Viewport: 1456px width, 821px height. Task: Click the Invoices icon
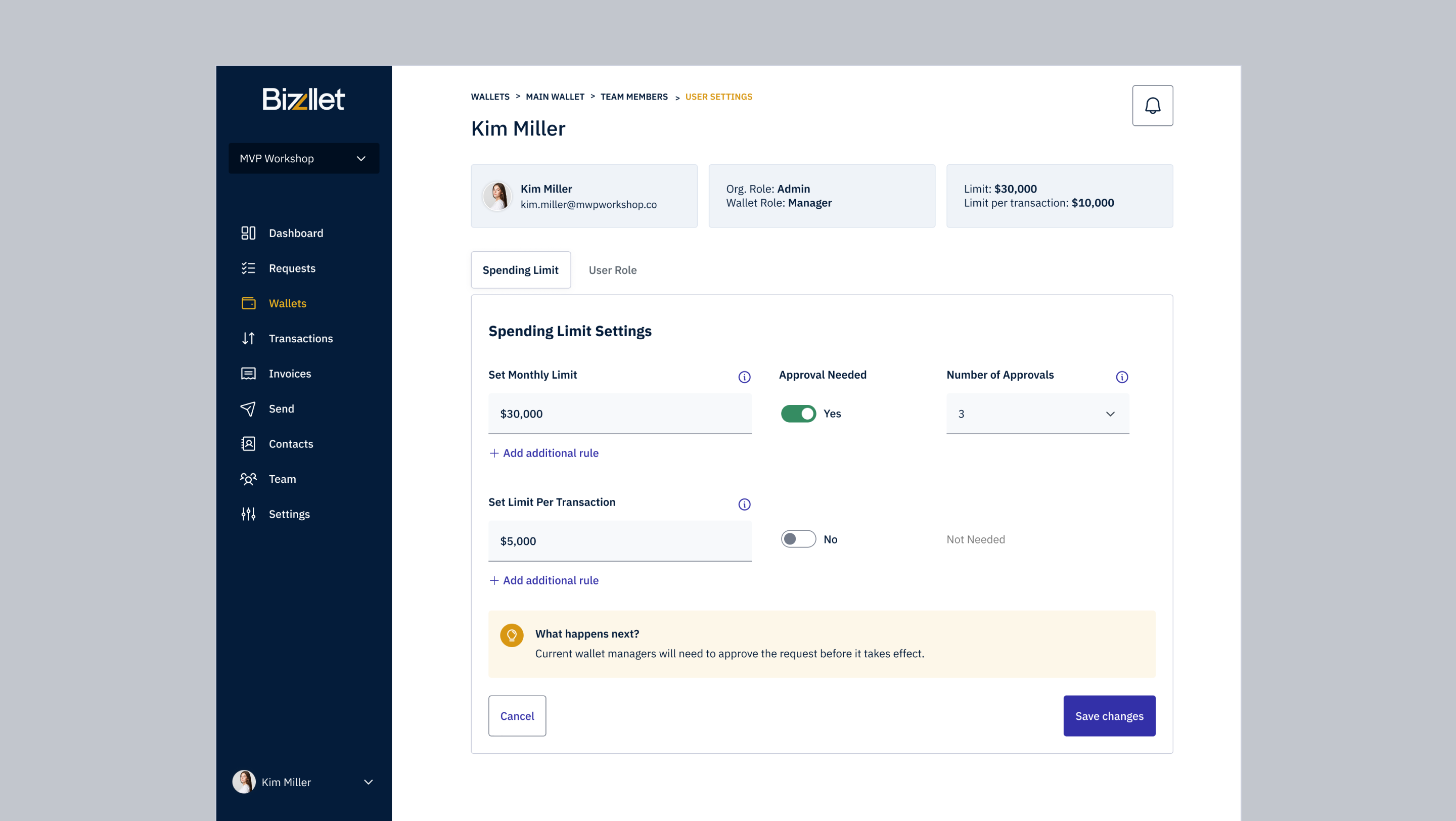(248, 374)
